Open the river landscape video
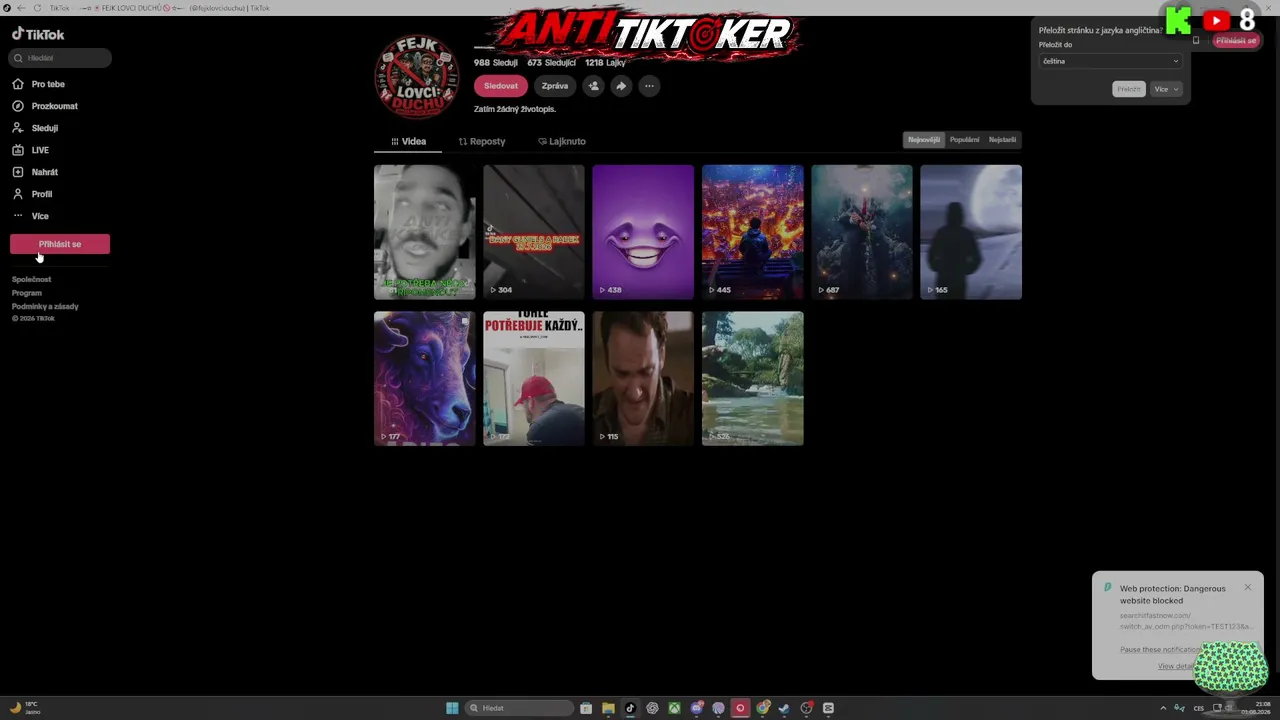Image resolution: width=1280 pixels, height=720 pixels. 753,378
